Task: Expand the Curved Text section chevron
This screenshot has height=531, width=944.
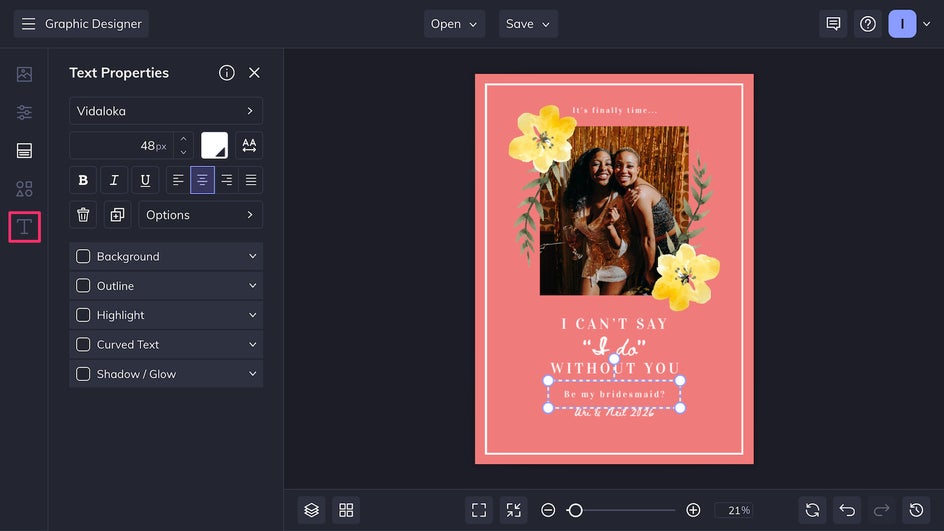Action: tap(252, 344)
